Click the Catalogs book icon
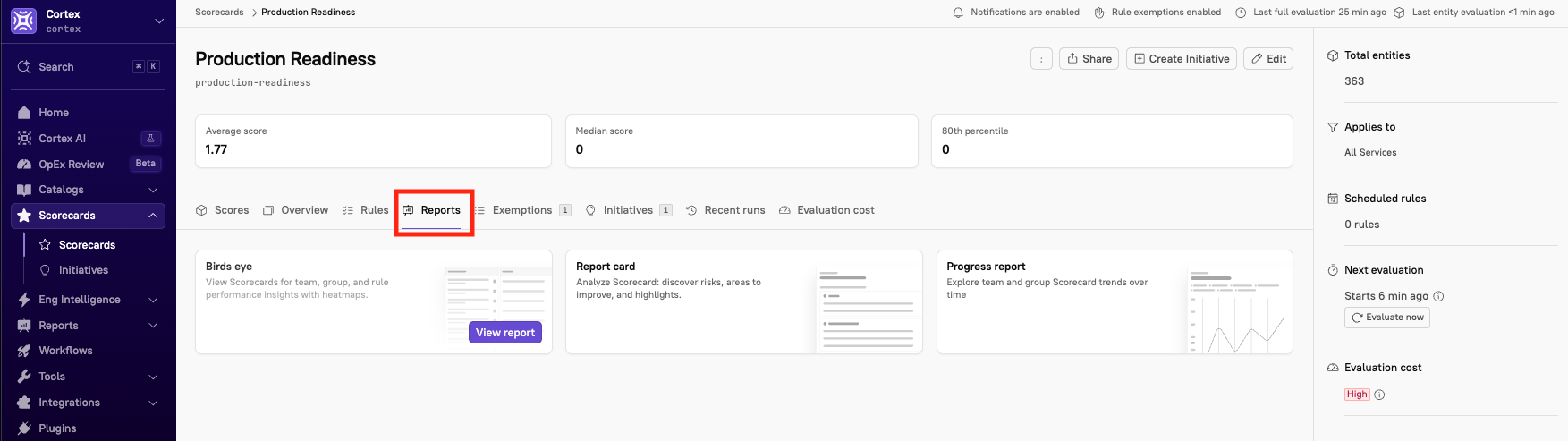Screen dimensions: 1568x441 point(24,190)
